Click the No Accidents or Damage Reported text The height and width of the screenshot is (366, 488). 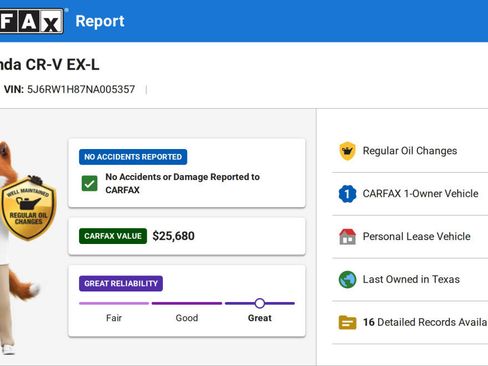183,183
